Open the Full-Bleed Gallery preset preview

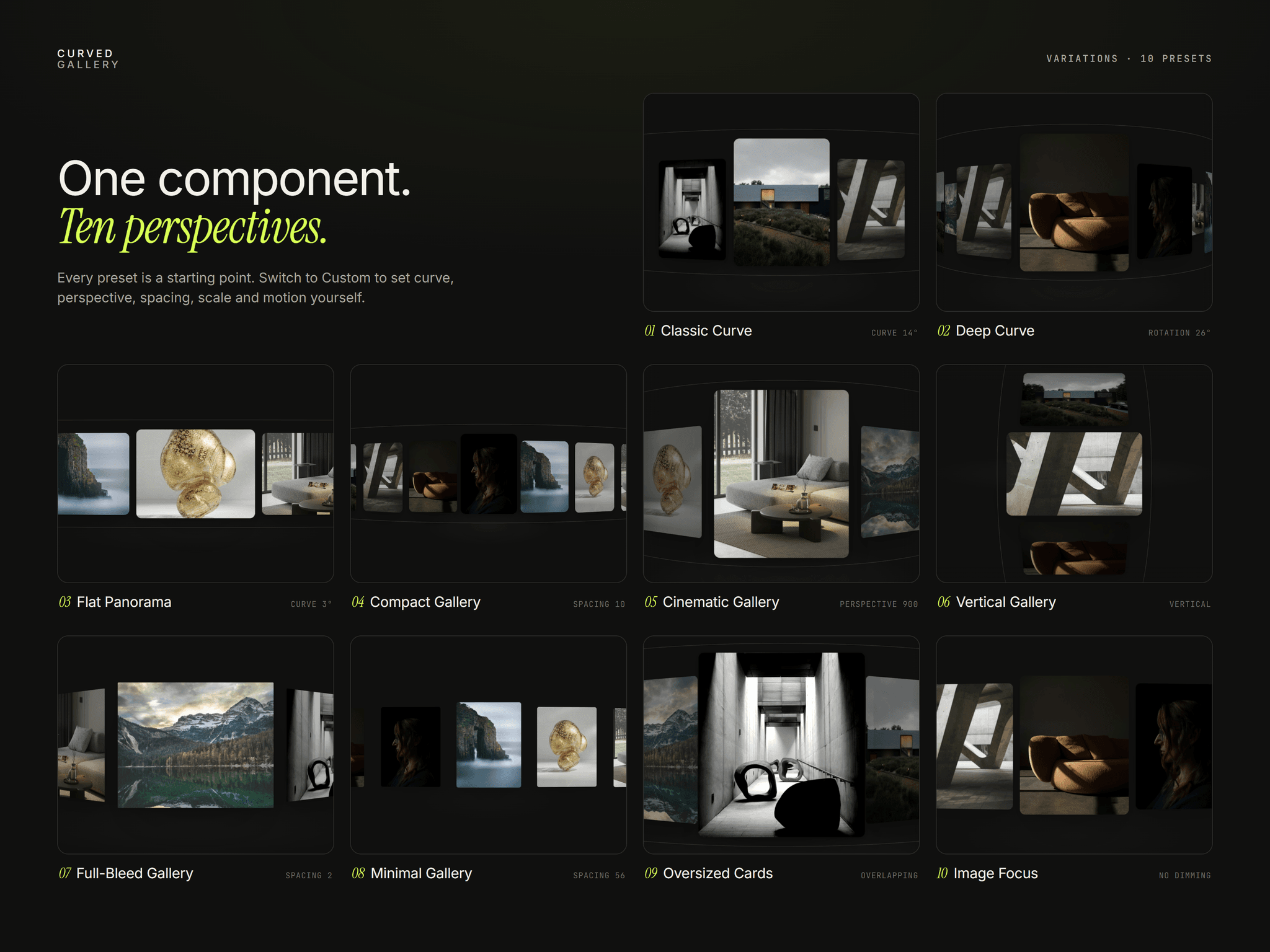195,744
